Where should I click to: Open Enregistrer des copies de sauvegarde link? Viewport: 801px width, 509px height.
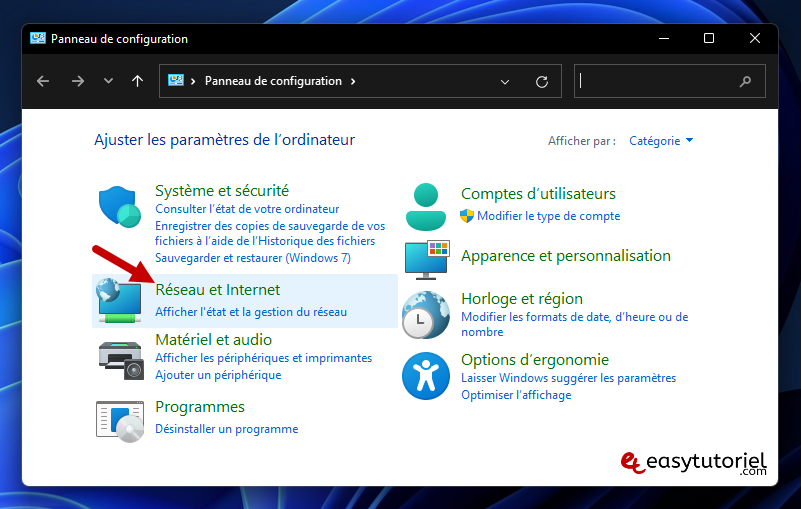coord(270,233)
